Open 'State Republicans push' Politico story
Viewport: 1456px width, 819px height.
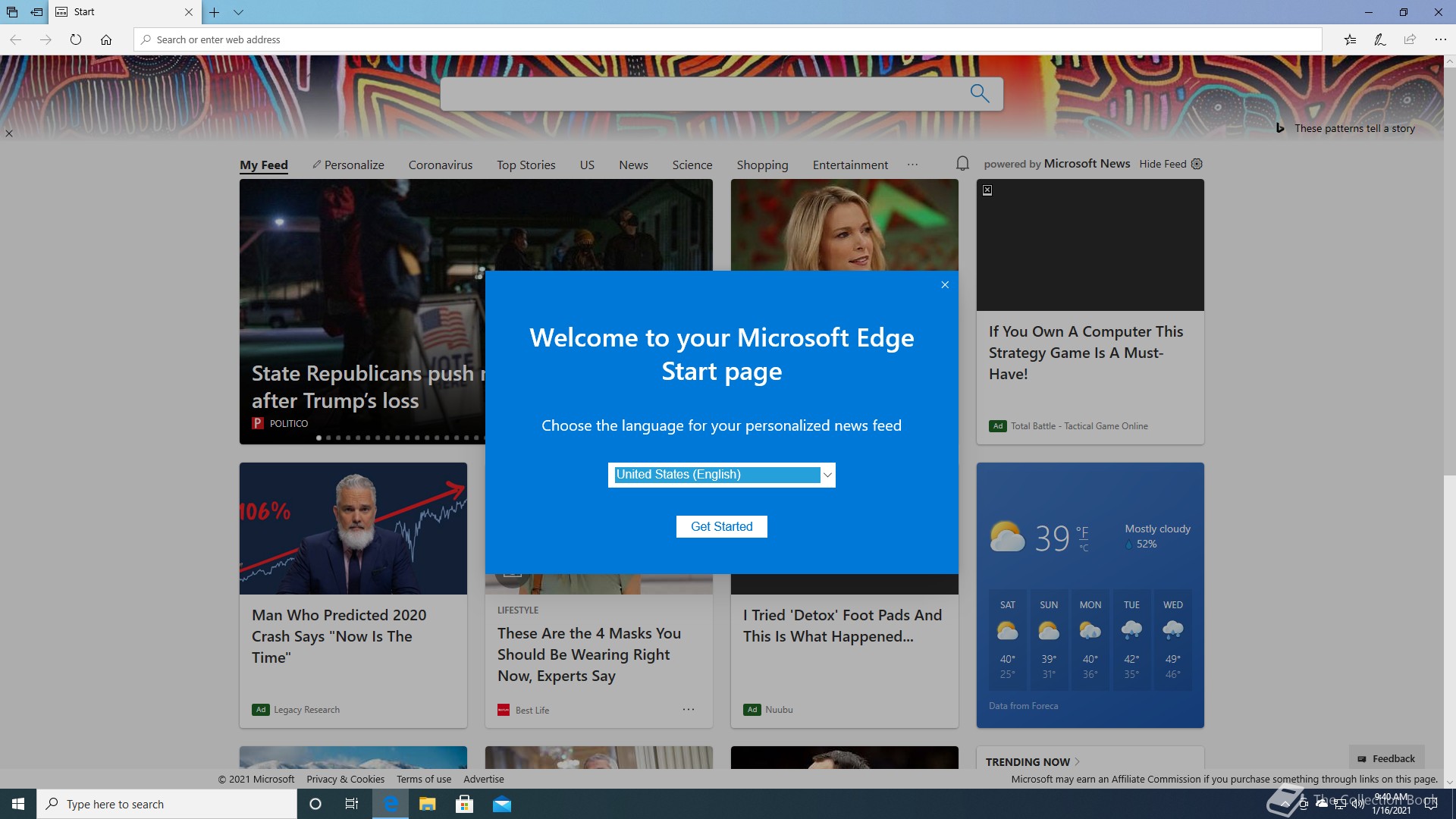pos(368,387)
